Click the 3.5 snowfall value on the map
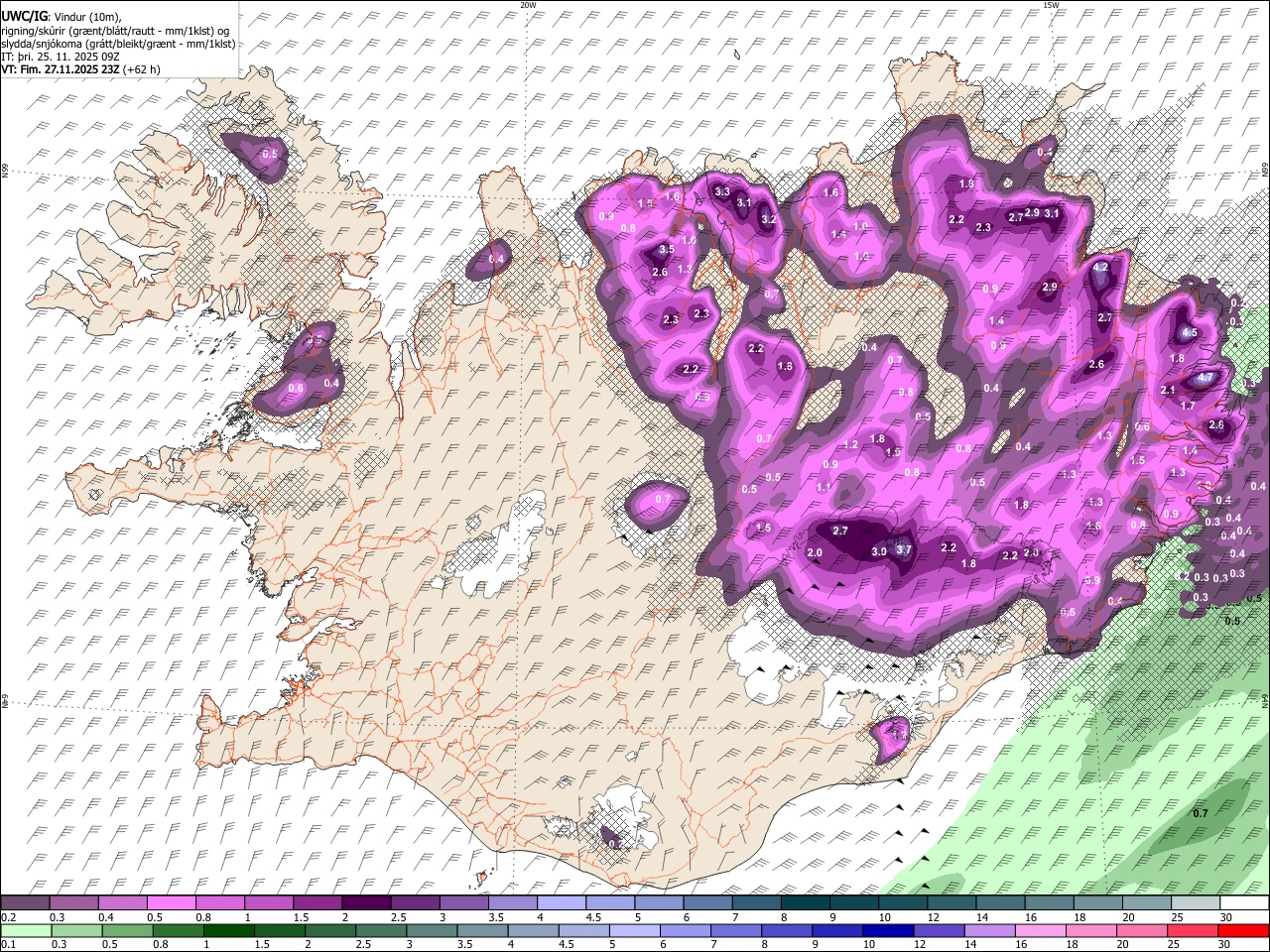Image resolution: width=1270 pixels, height=952 pixels. 666,250
